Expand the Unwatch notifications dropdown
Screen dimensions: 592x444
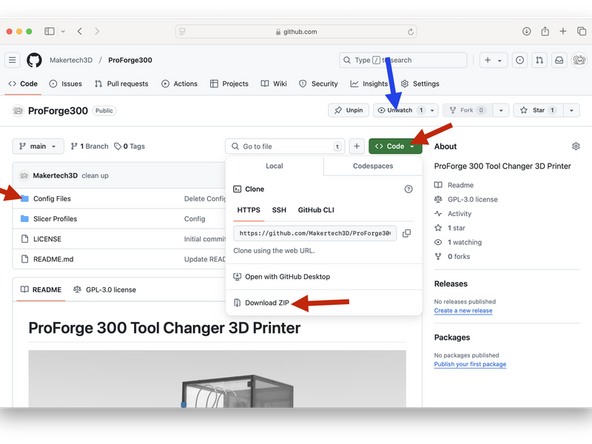click(432, 110)
